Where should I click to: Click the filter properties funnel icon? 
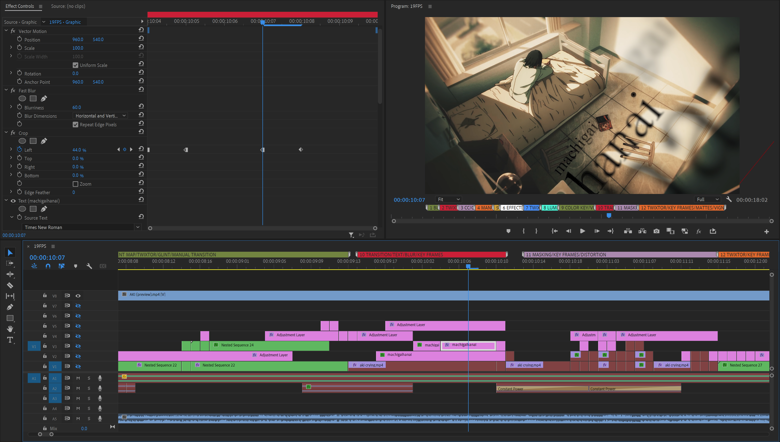coord(351,235)
